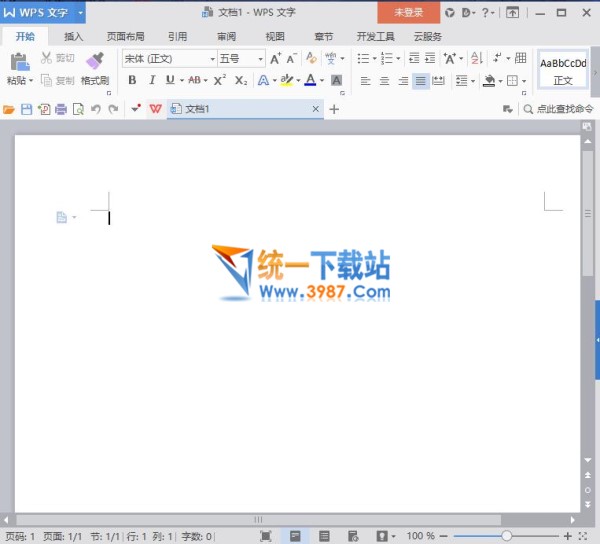Apply subscript formatting
The width and height of the screenshot is (600, 544).
(x=241, y=80)
